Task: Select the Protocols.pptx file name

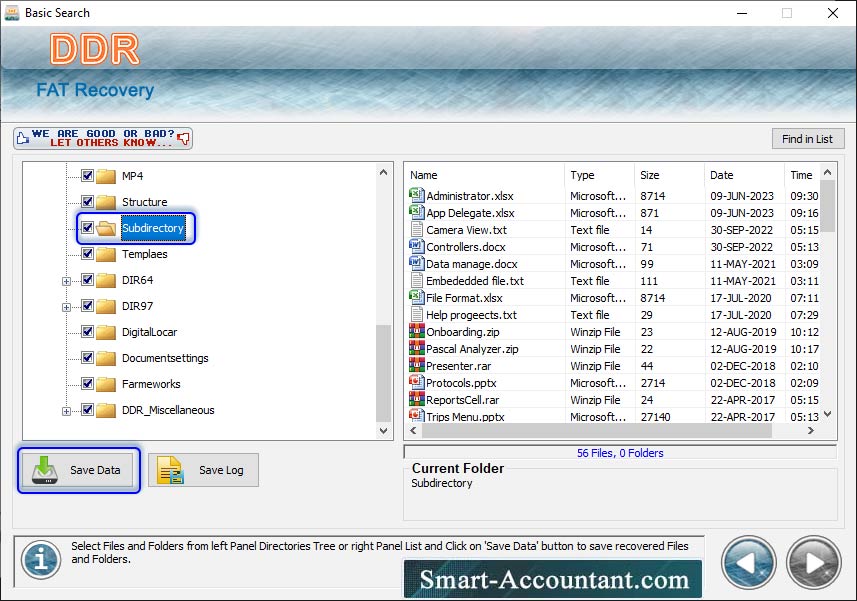Action: [x=461, y=383]
